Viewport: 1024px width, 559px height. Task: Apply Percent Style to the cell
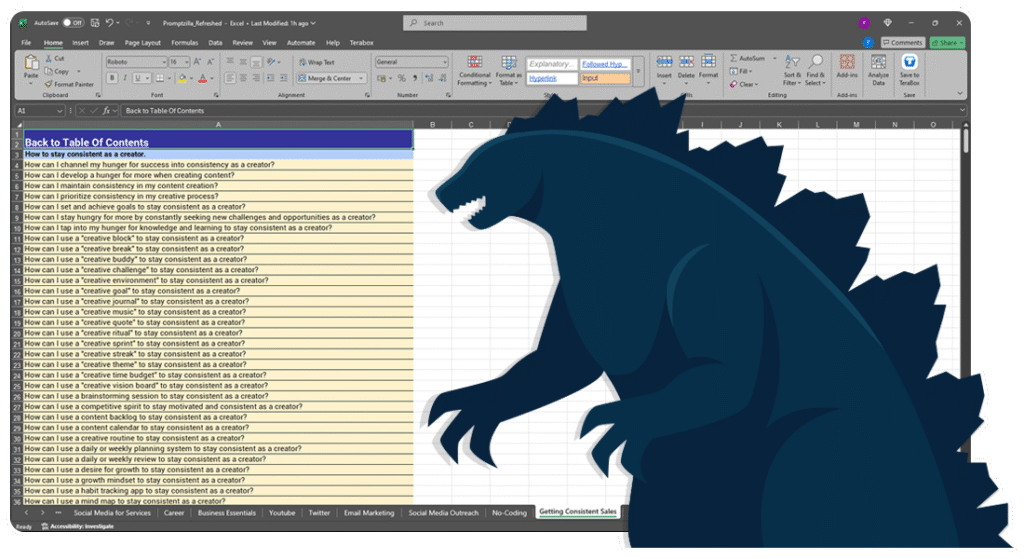pos(402,78)
